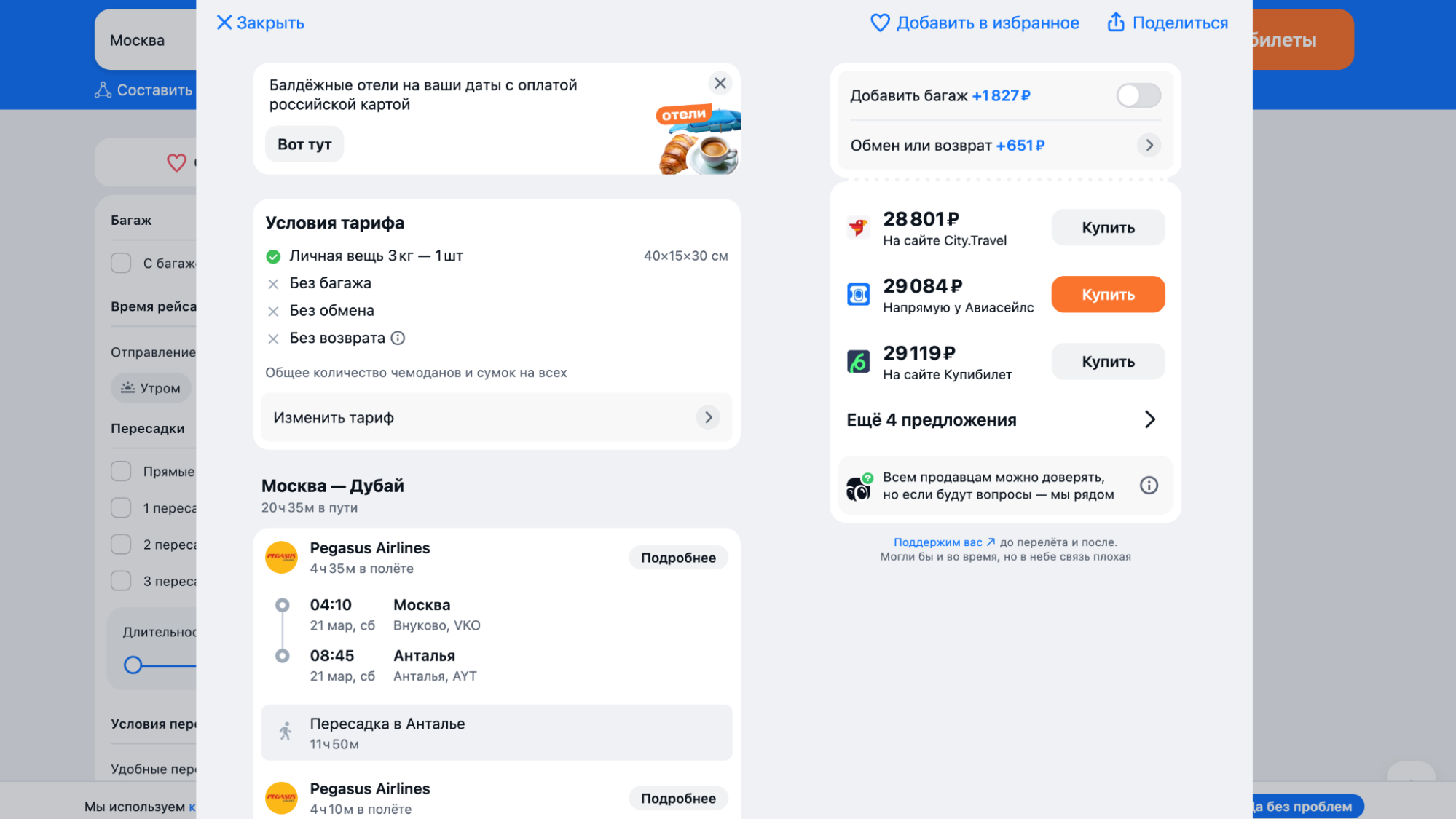Click the Pegasus Airlines logo on the first flight
1456x819 pixels.
pyautogui.click(x=281, y=558)
